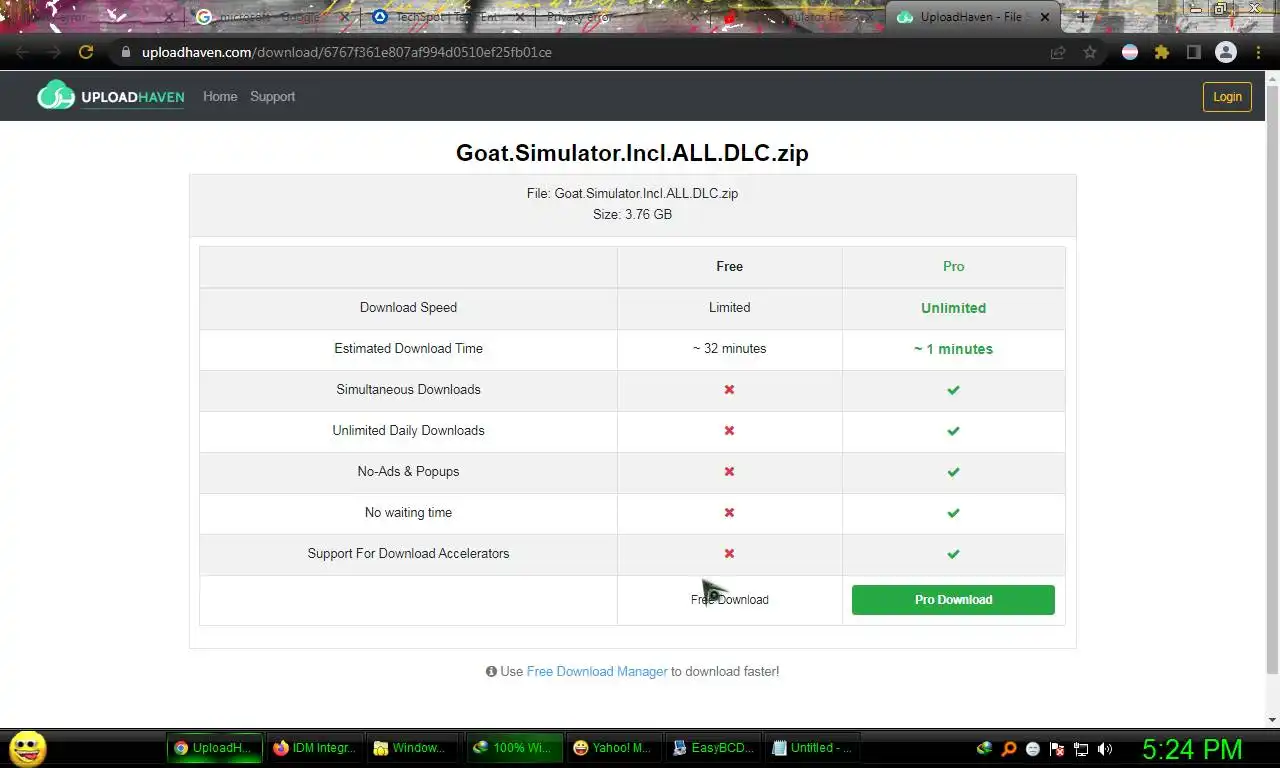Click the extension icon left of Extensions
This screenshot has width=1280, height=768.
pos(1130,52)
